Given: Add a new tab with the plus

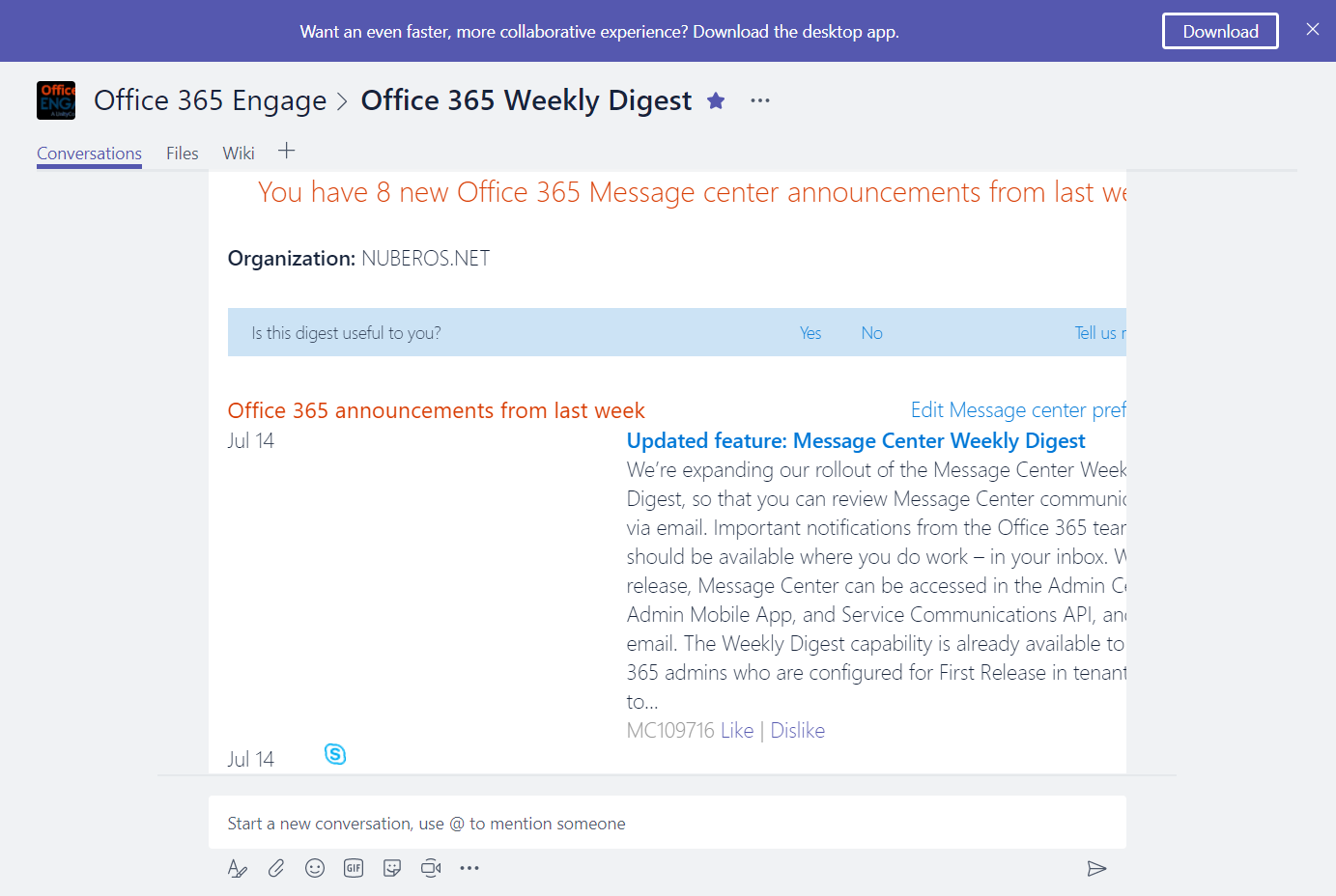Looking at the screenshot, I should tap(286, 151).
